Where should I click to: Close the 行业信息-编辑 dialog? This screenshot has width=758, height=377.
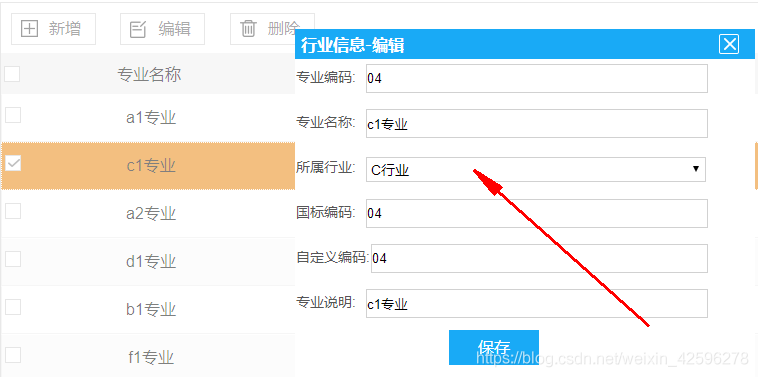729,44
